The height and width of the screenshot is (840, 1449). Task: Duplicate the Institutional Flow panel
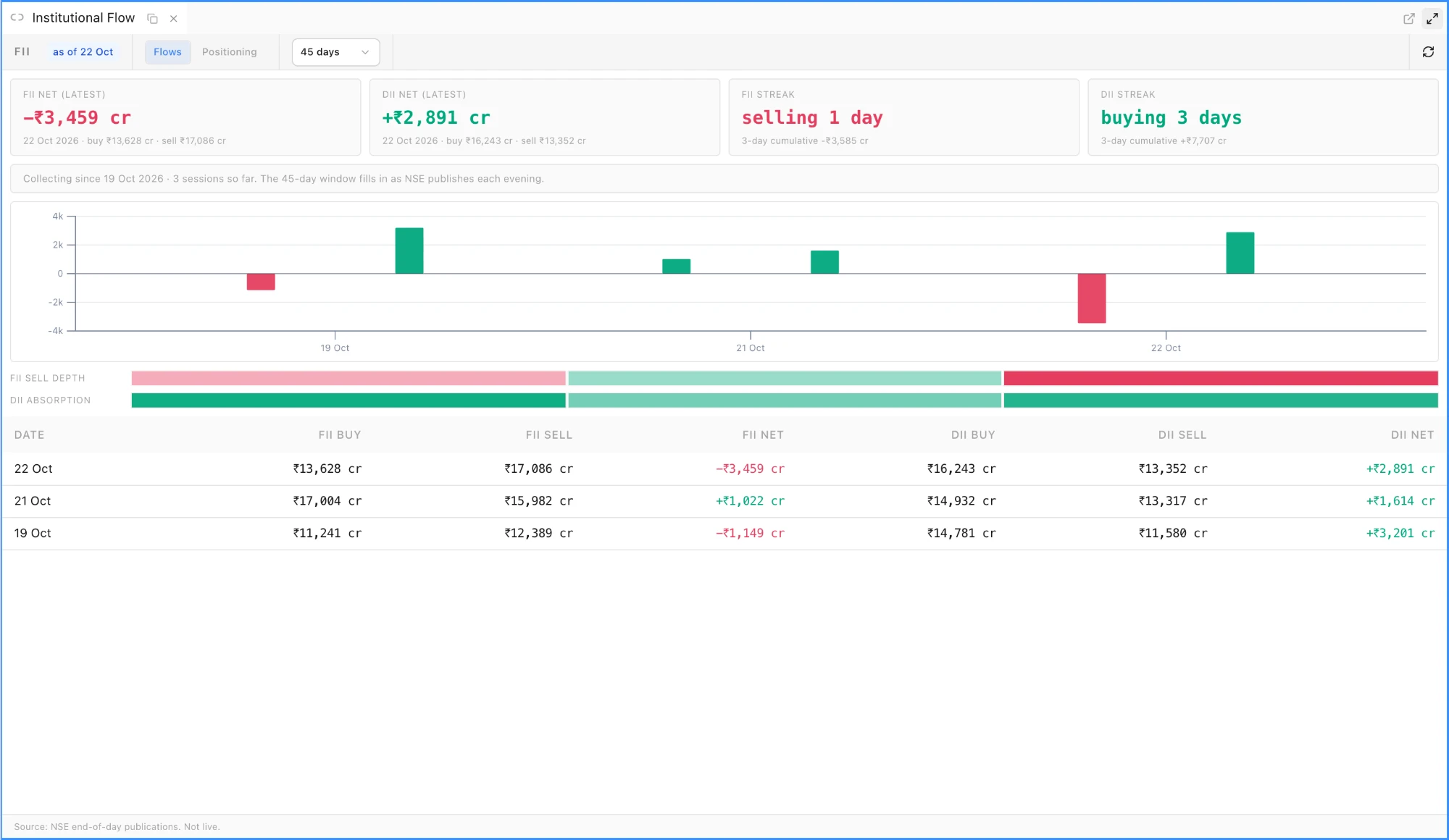coord(152,19)
